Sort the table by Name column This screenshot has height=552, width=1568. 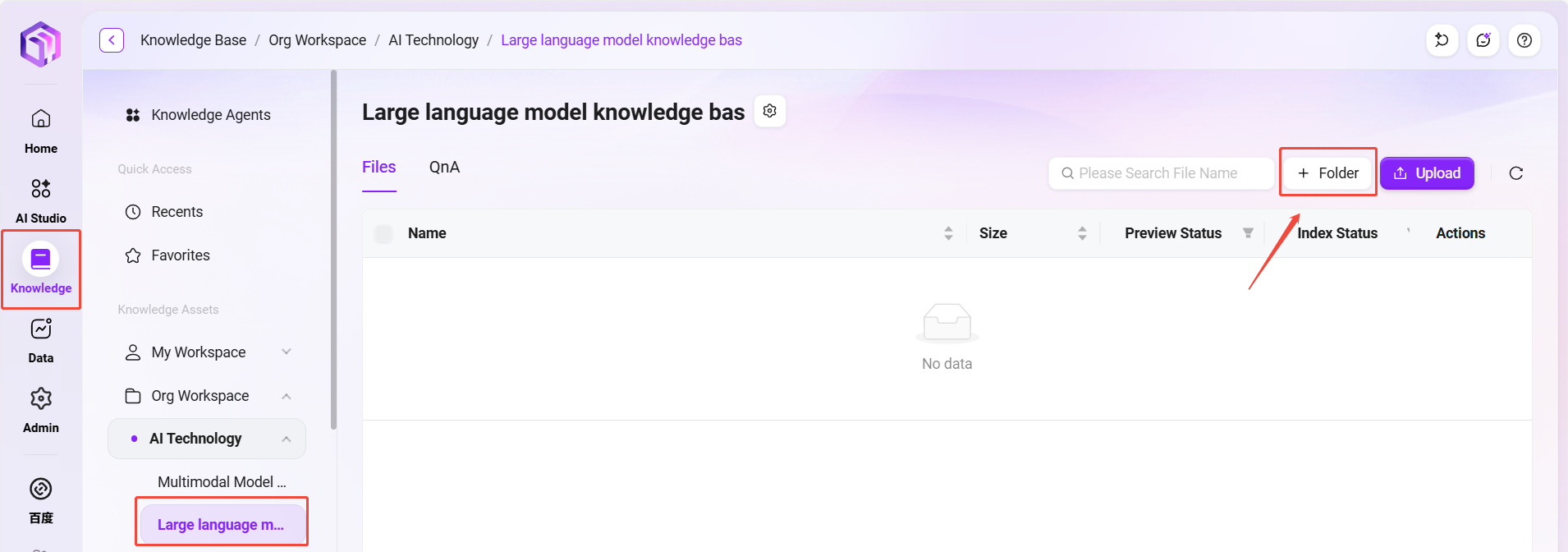click(x=948, y=233)
